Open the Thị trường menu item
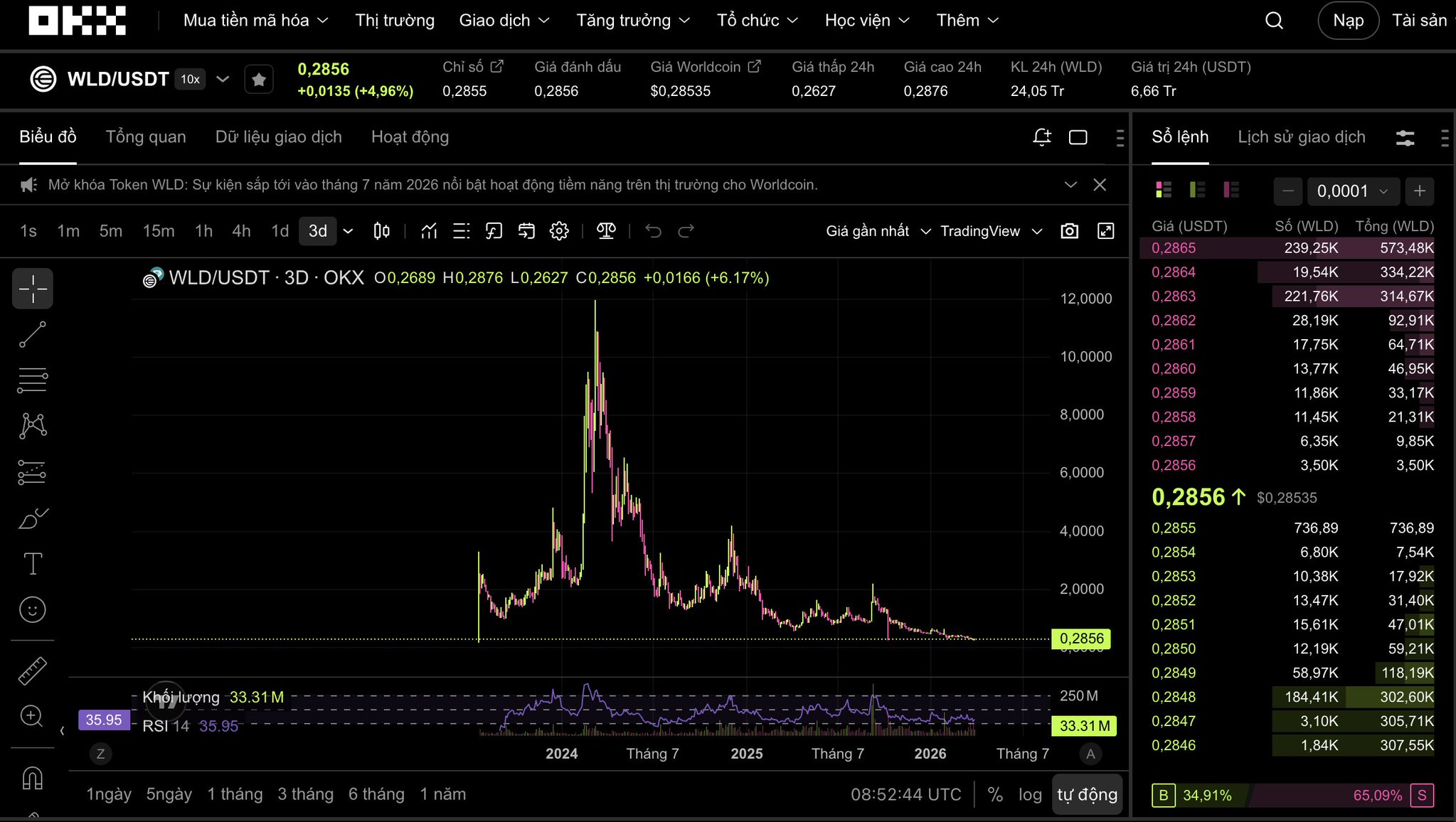The height and width of the screenshot is (822, 1456). 395,21
